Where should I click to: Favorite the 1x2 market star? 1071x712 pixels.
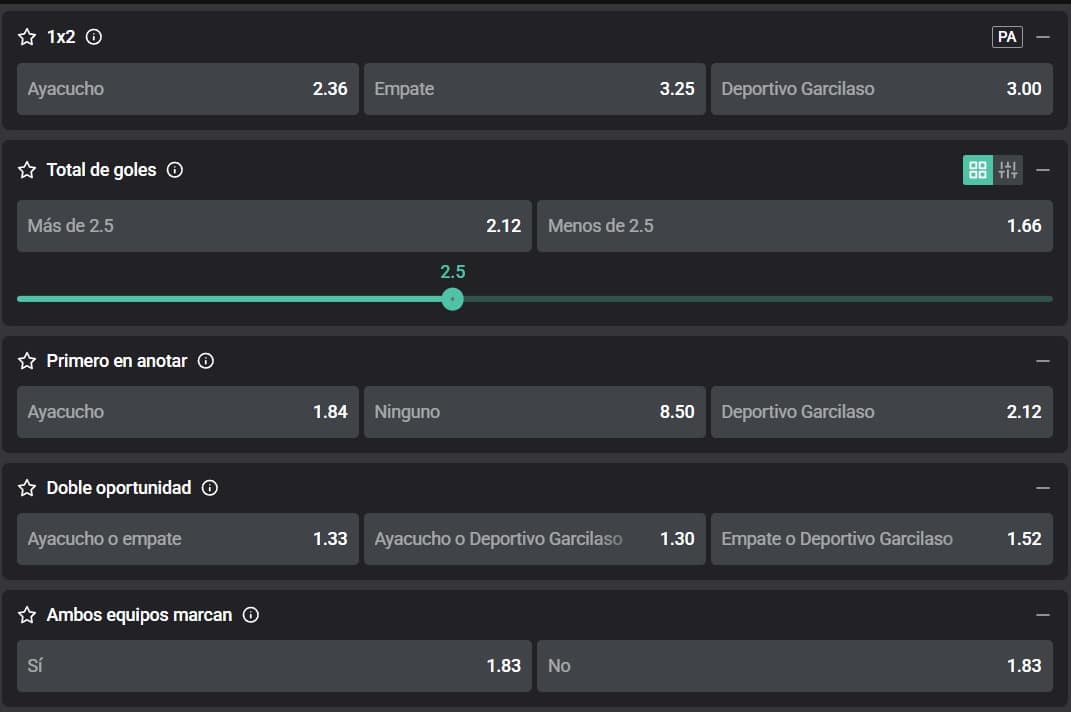27,37
